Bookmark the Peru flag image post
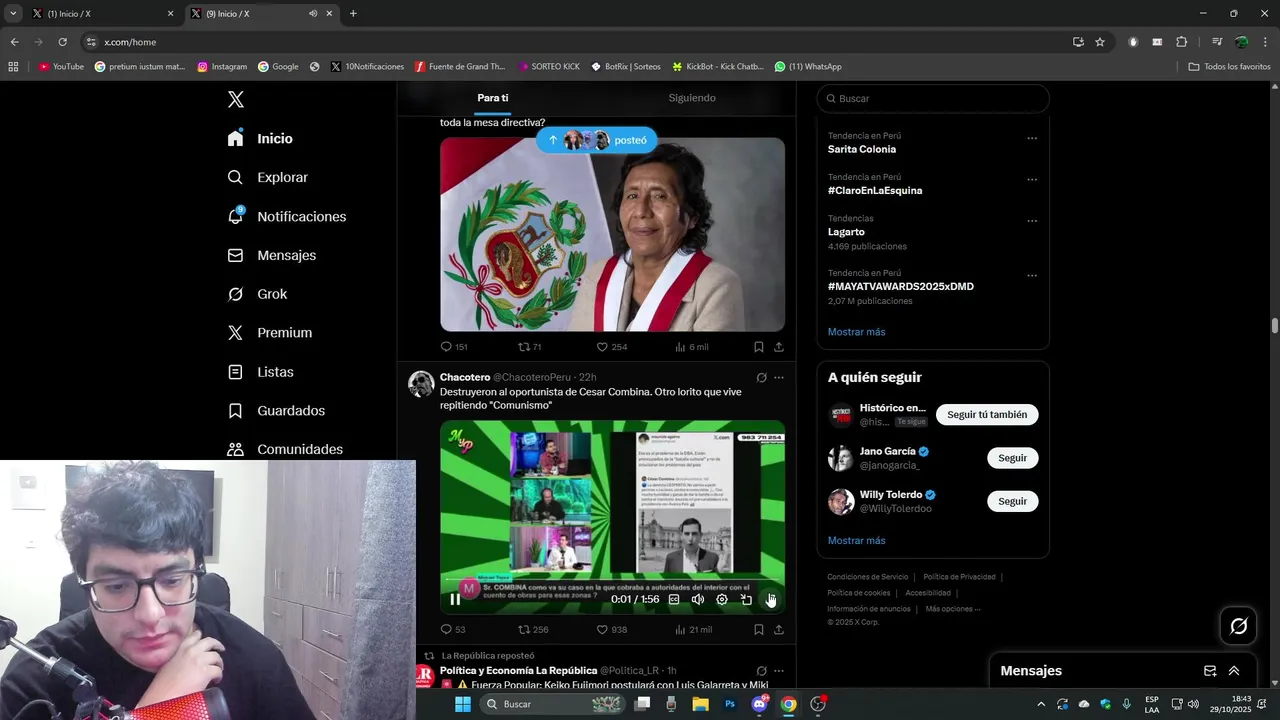This screenshot has width=1280, height=720. coord(758,347)
